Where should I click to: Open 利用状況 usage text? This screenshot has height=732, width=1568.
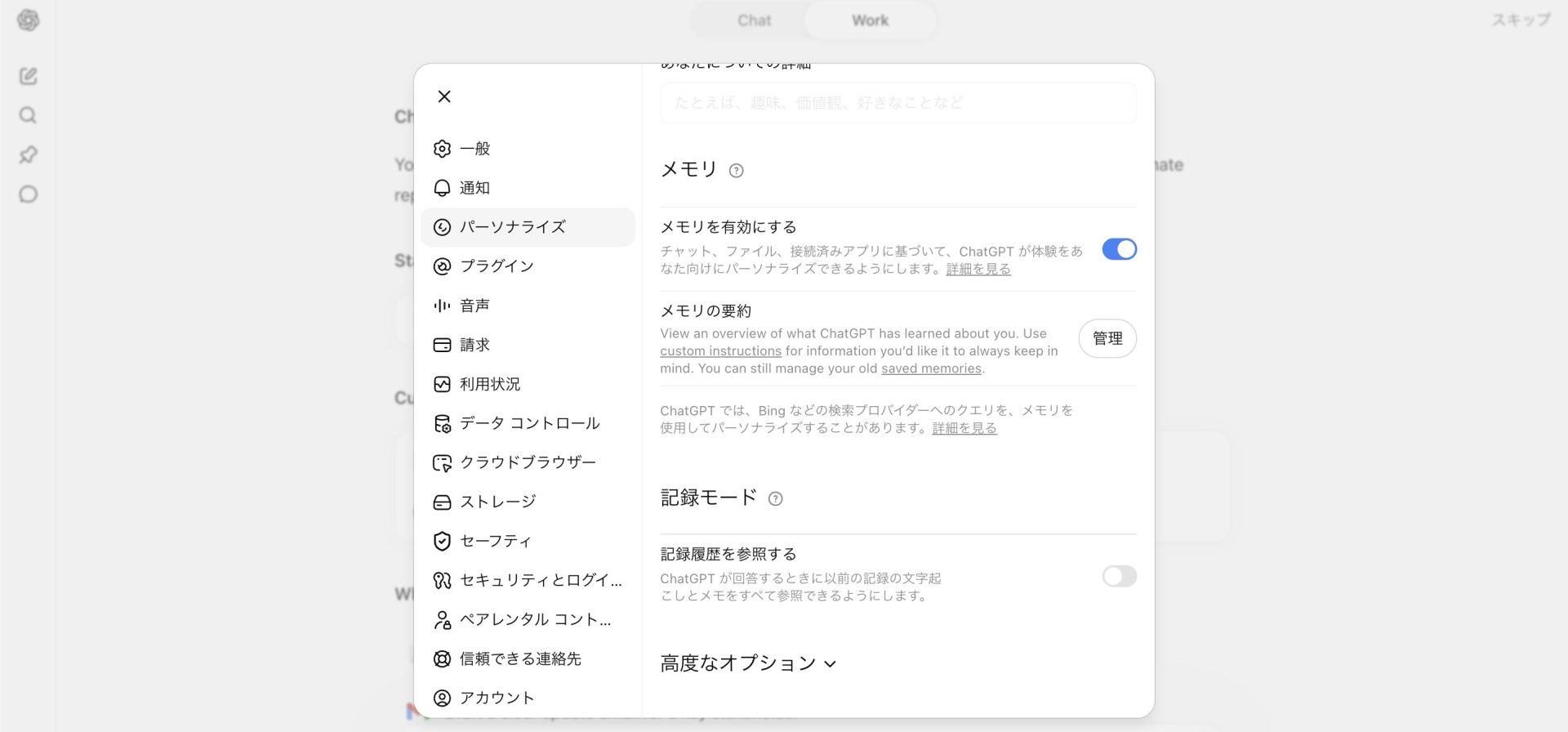tap(490, 384)
